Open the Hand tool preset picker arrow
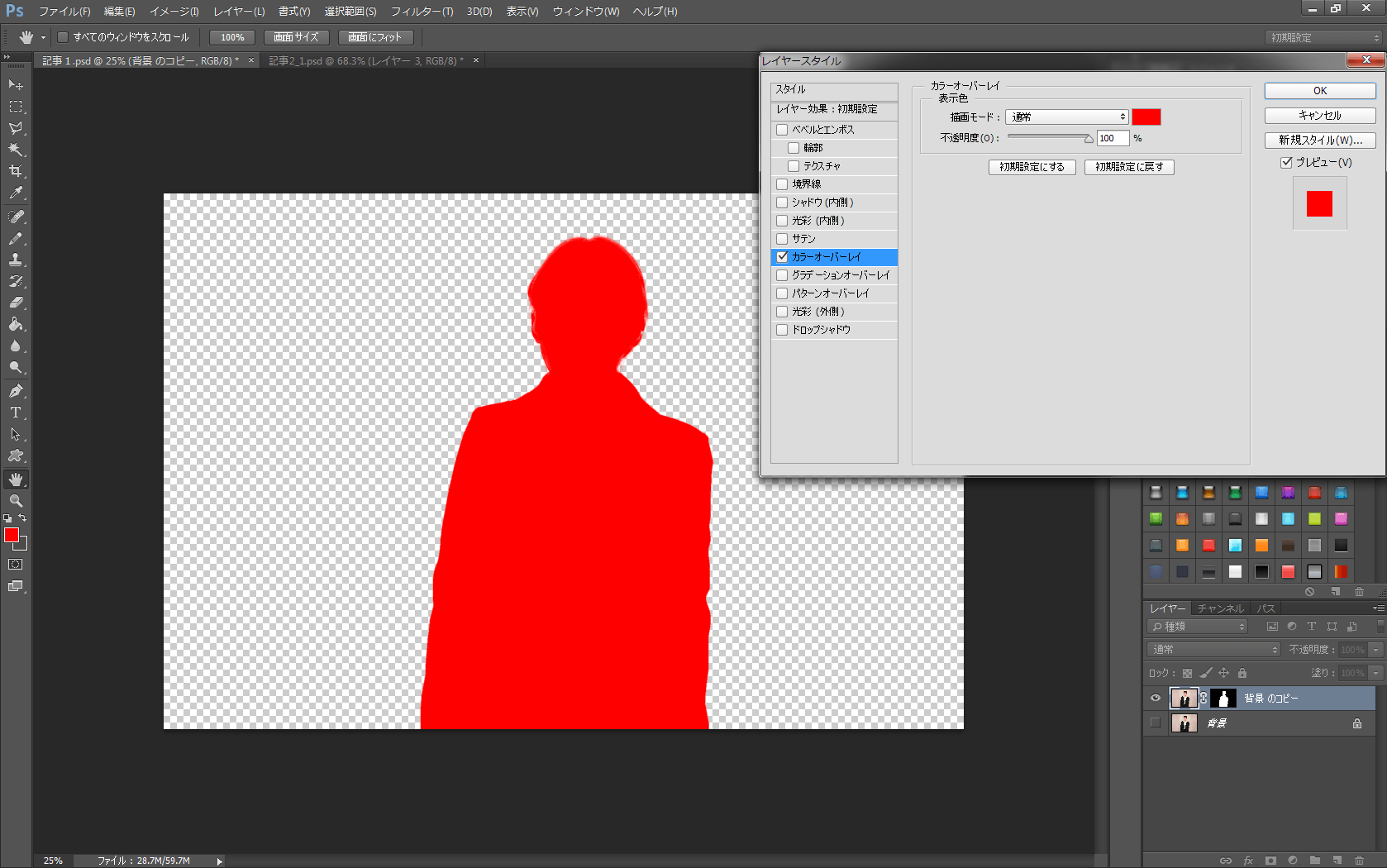Screen dimensions: 1387x868 point(43,37)
